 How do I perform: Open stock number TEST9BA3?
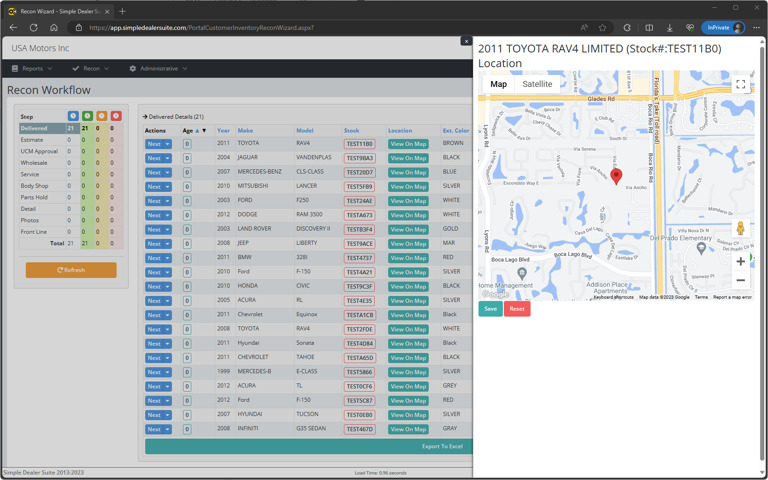coord(360,158)
